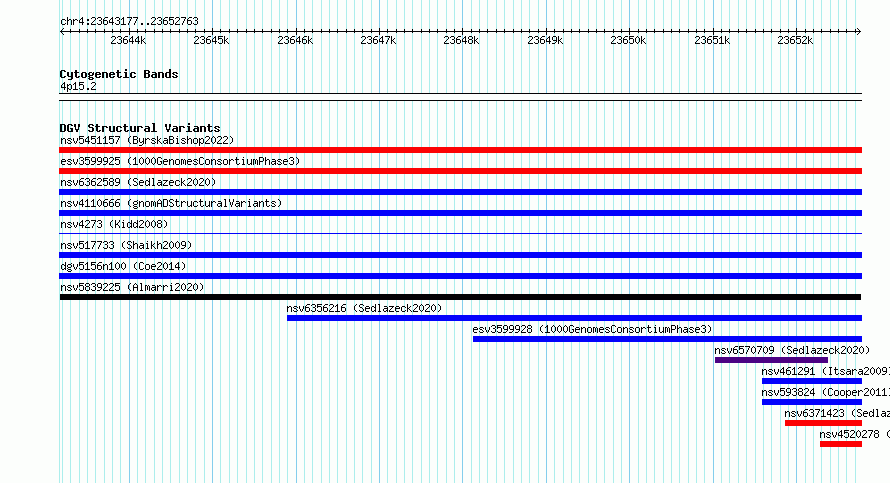Open the nsv6570709 (Sedlazeck2020) label
The image size is (890, 483).
click(x=792, y=350)
